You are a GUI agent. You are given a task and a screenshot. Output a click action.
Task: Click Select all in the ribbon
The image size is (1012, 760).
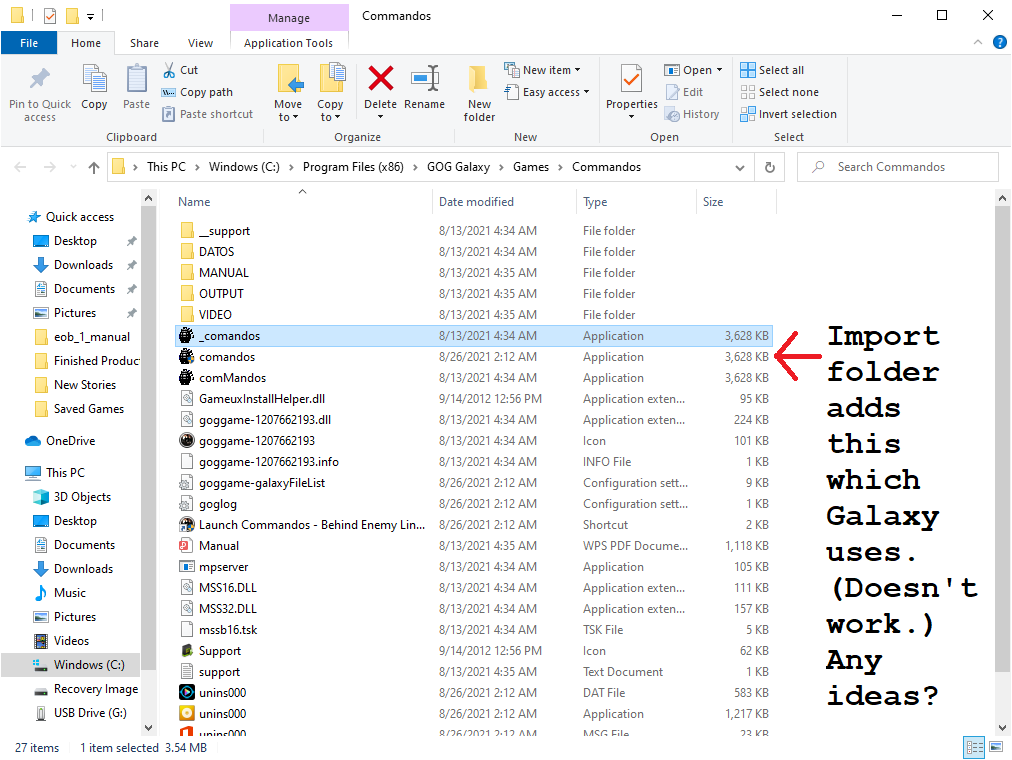click(773, 70)
